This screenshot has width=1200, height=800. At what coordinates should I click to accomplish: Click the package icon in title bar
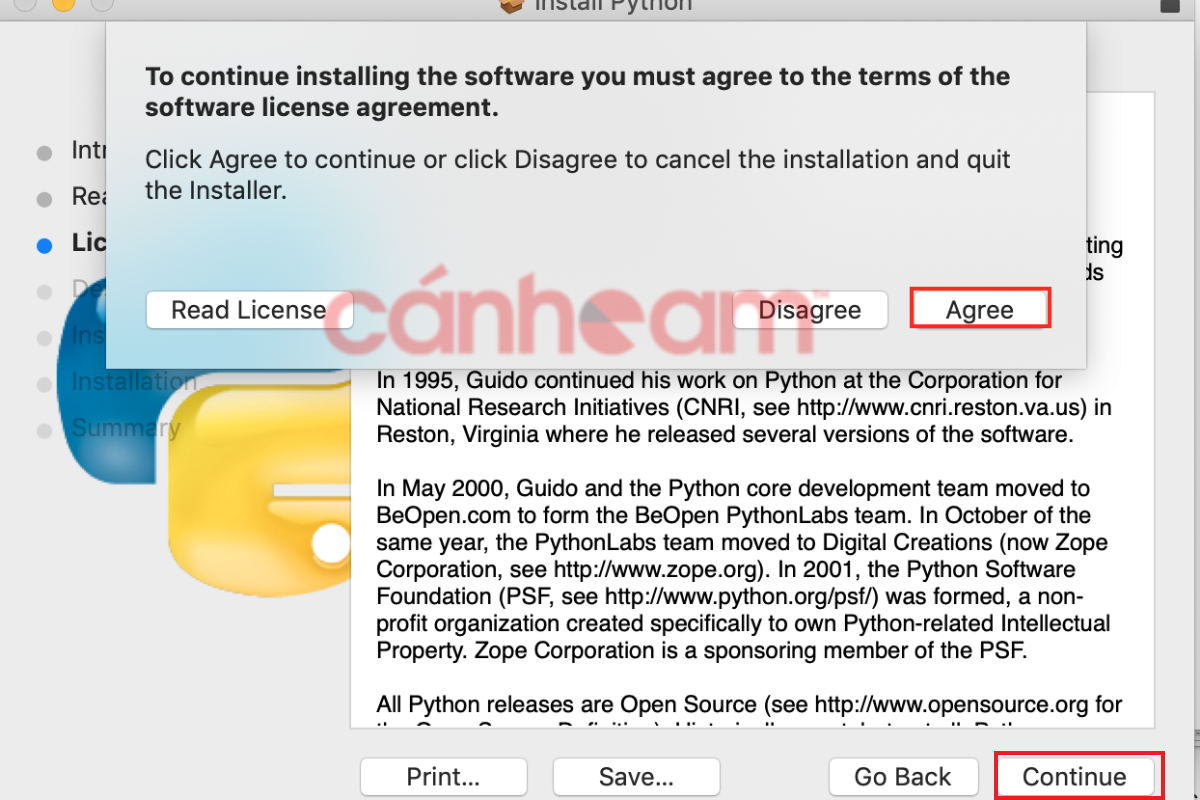[511, 4]
